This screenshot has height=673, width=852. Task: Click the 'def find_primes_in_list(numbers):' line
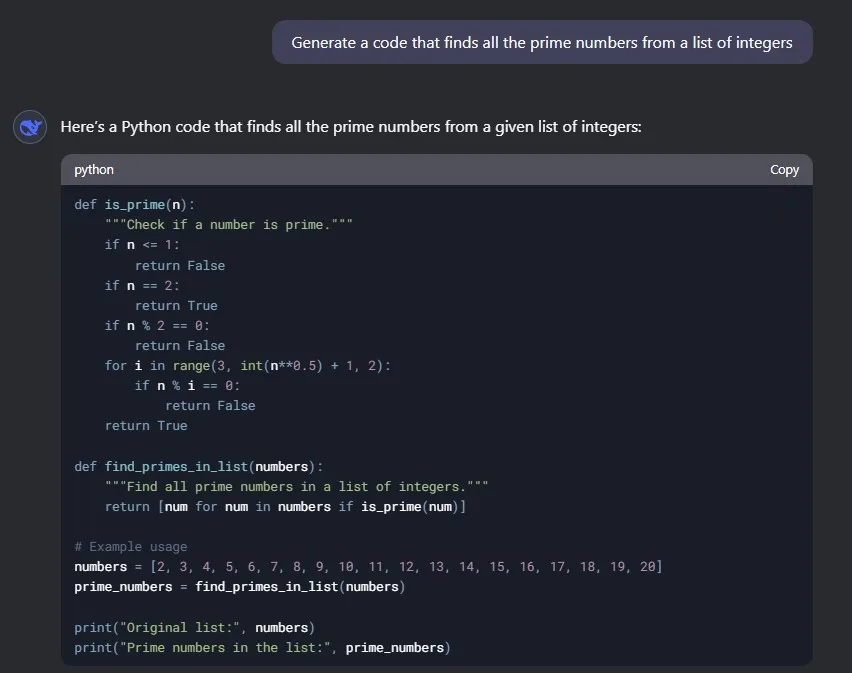(x=198, y=467)
